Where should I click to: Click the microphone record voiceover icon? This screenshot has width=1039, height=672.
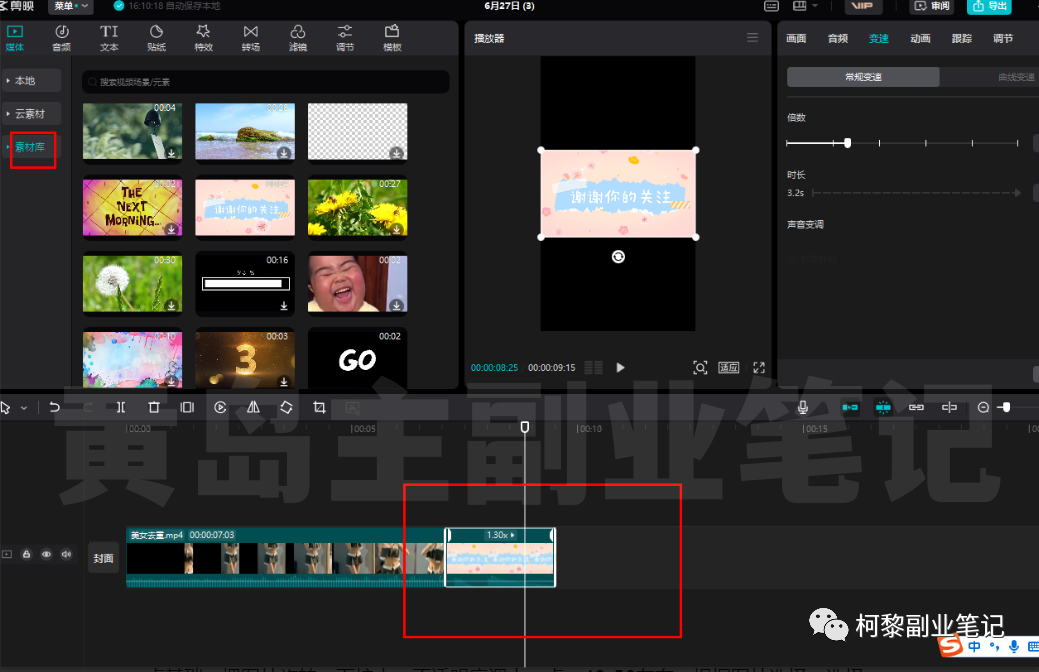click(802, 407)
